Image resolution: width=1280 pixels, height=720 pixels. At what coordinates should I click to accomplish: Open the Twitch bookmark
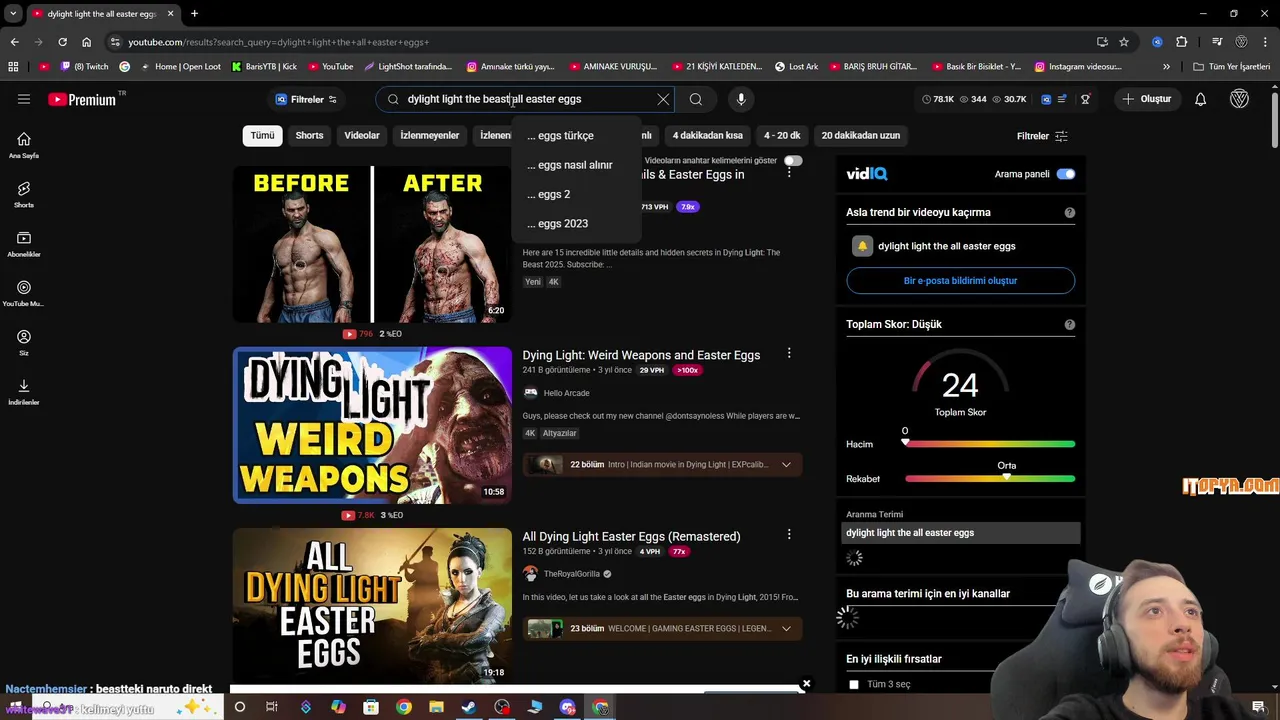[x=84, y=67]
